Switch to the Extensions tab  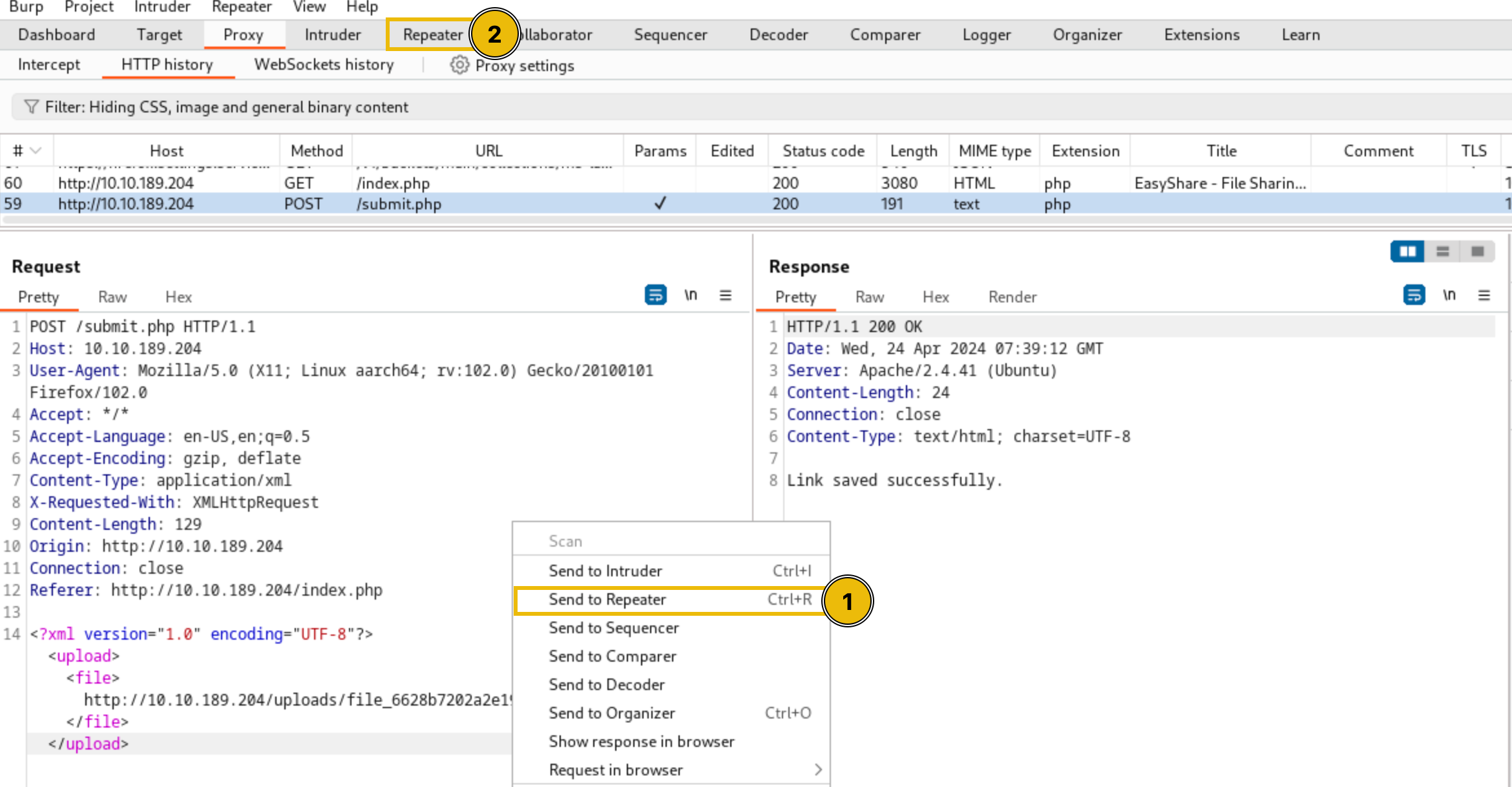pyautogui.click(x=1202, y=35)
